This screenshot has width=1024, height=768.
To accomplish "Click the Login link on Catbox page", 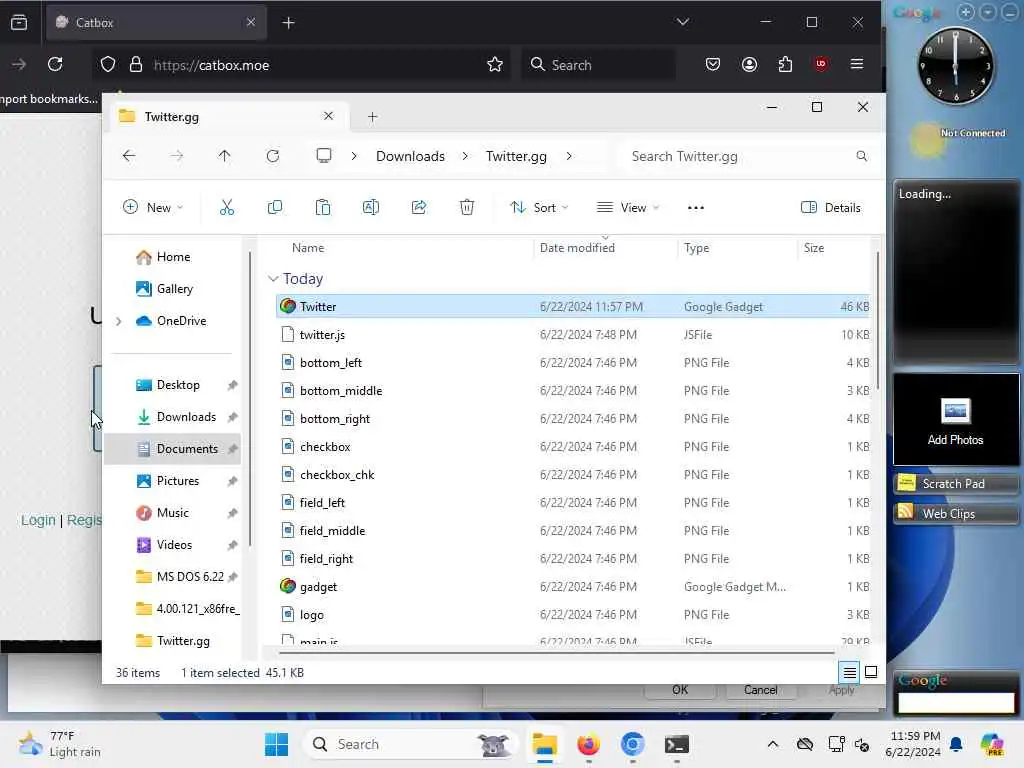I will 38,520.
